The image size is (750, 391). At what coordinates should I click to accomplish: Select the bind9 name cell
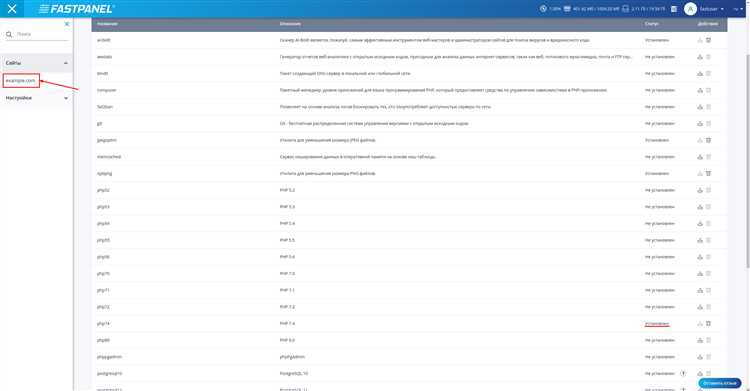tap(102, 74)
